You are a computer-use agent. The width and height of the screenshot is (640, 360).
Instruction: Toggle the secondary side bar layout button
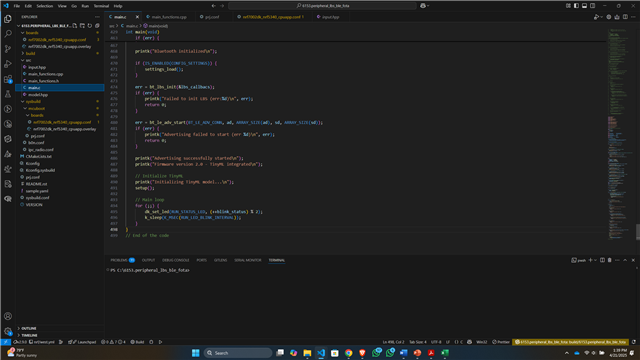click(592, 6)
